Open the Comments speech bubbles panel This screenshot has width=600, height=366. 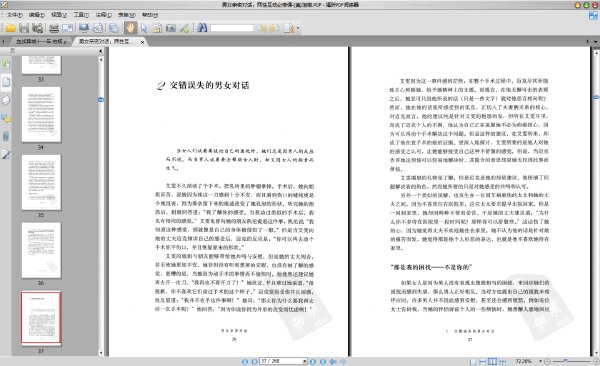pyautogui.click(x=6, y=118)
